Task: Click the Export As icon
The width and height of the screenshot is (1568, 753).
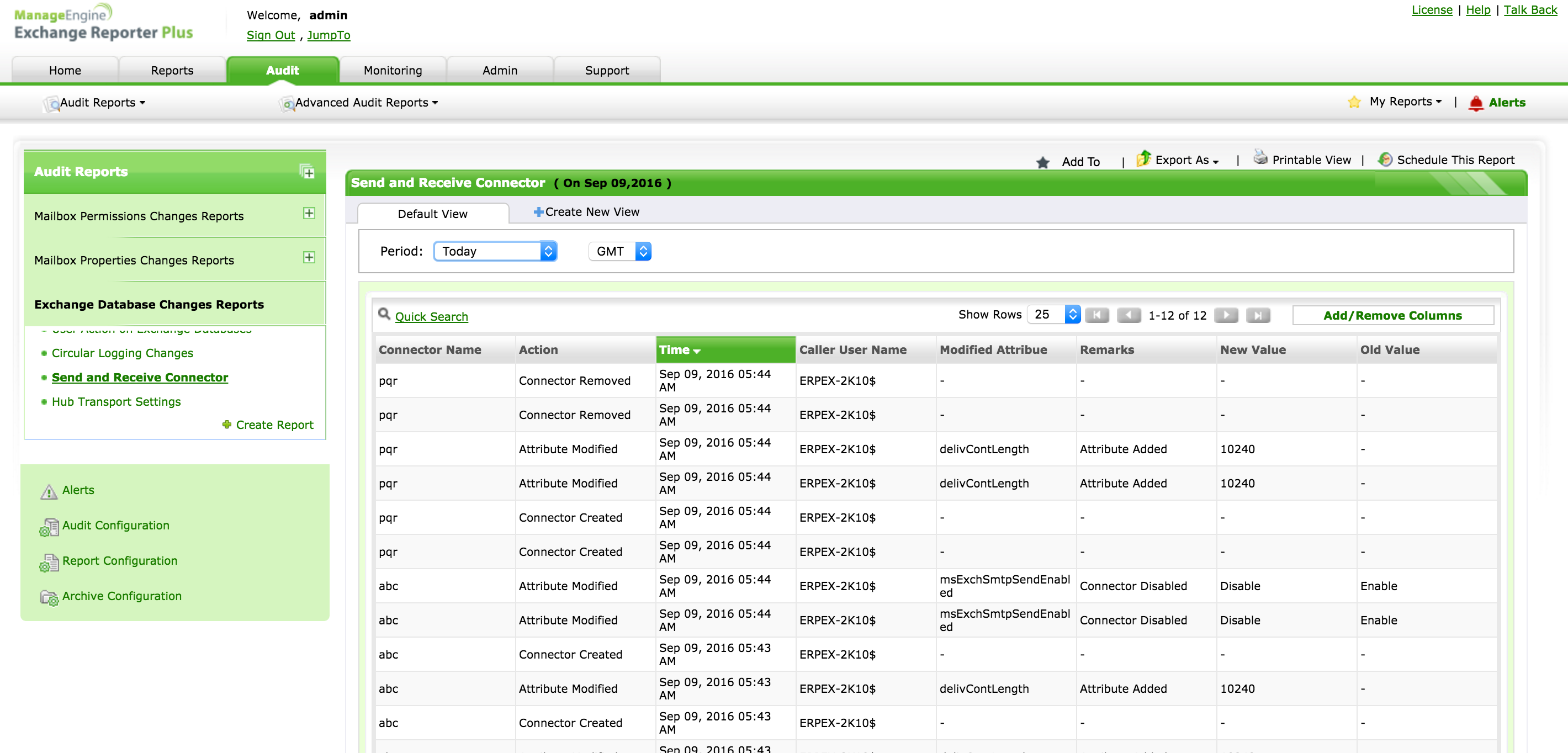Action: point(1143,159)
